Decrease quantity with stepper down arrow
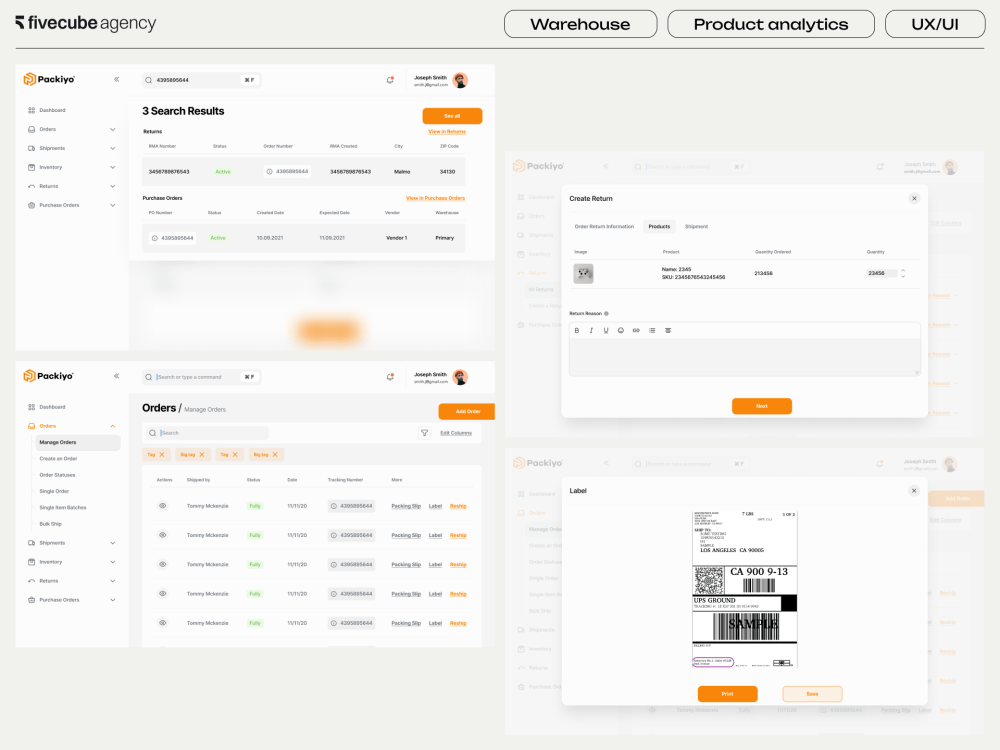The width and height of the screenshot is (1000, 750). tap(903, 276)
